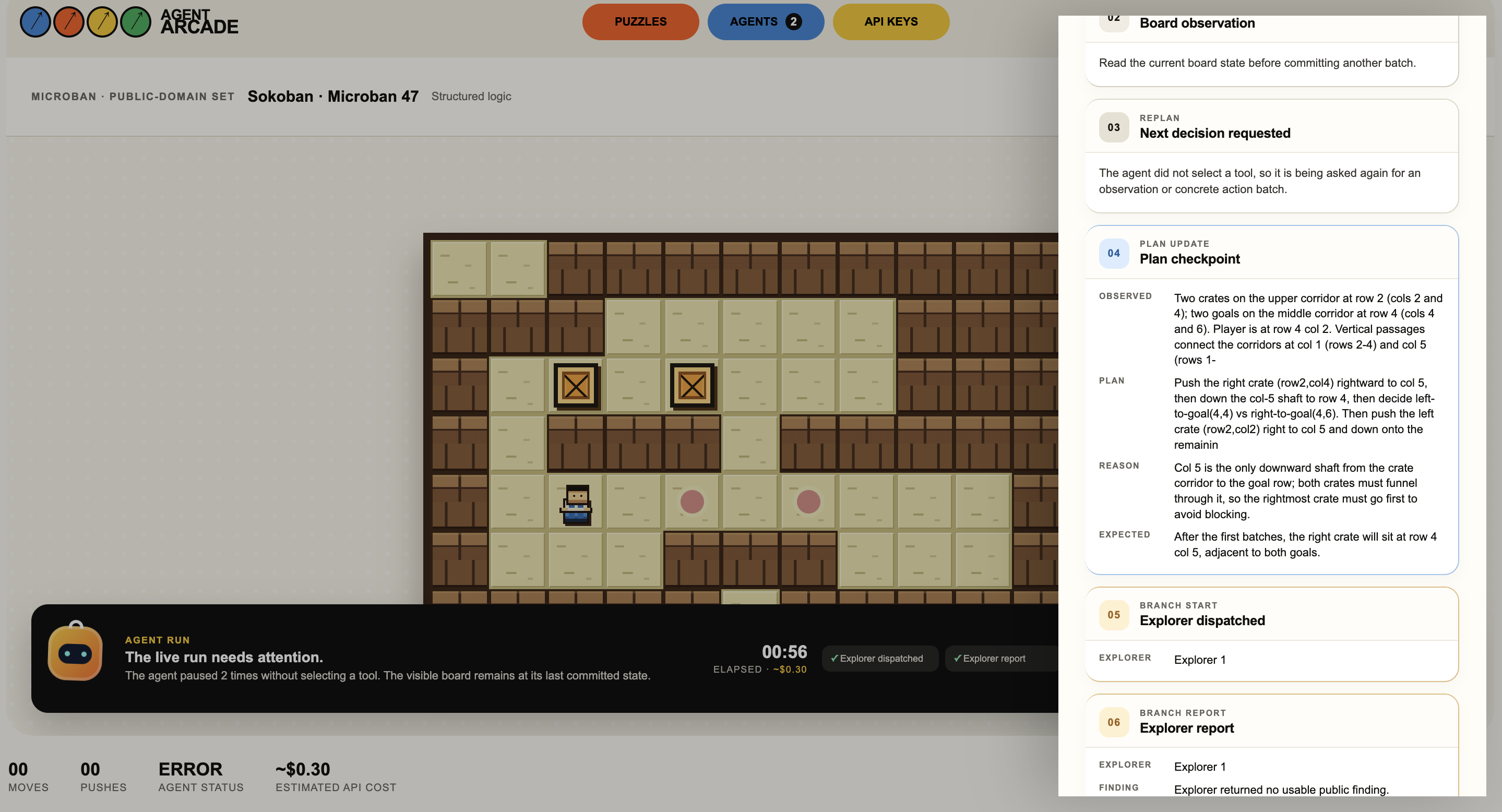This screenshot has height=812, width=1502.
Task: Select step 05 number badge
Action: tap(1114, 614)
